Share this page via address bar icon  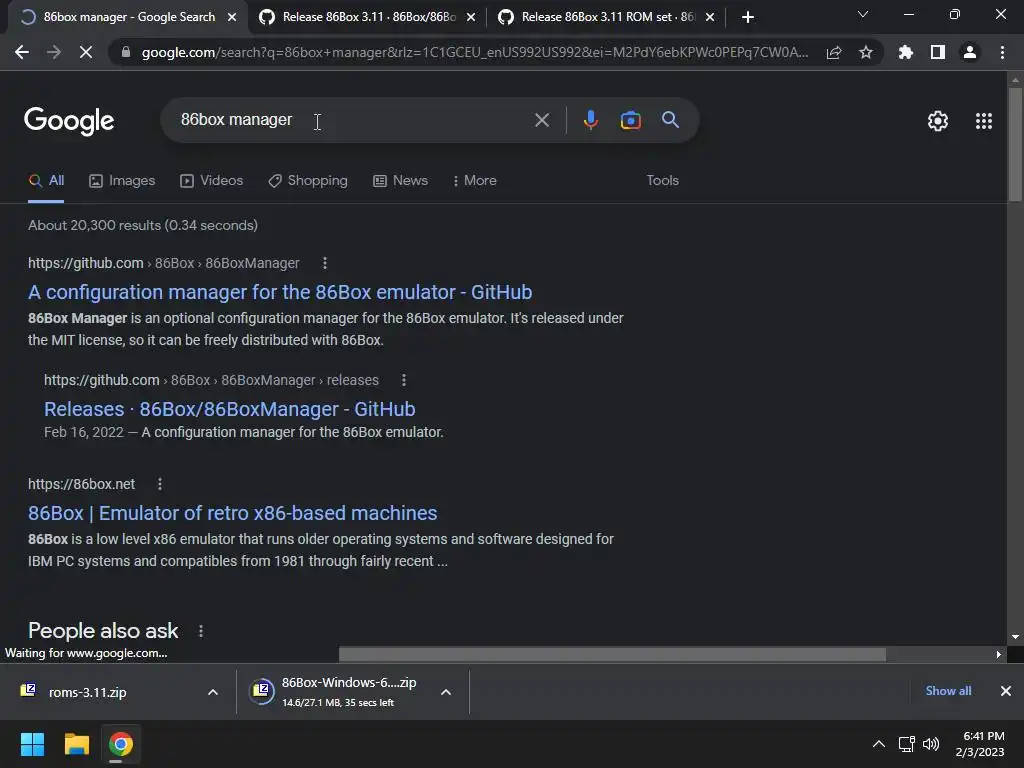coord(834,52)
